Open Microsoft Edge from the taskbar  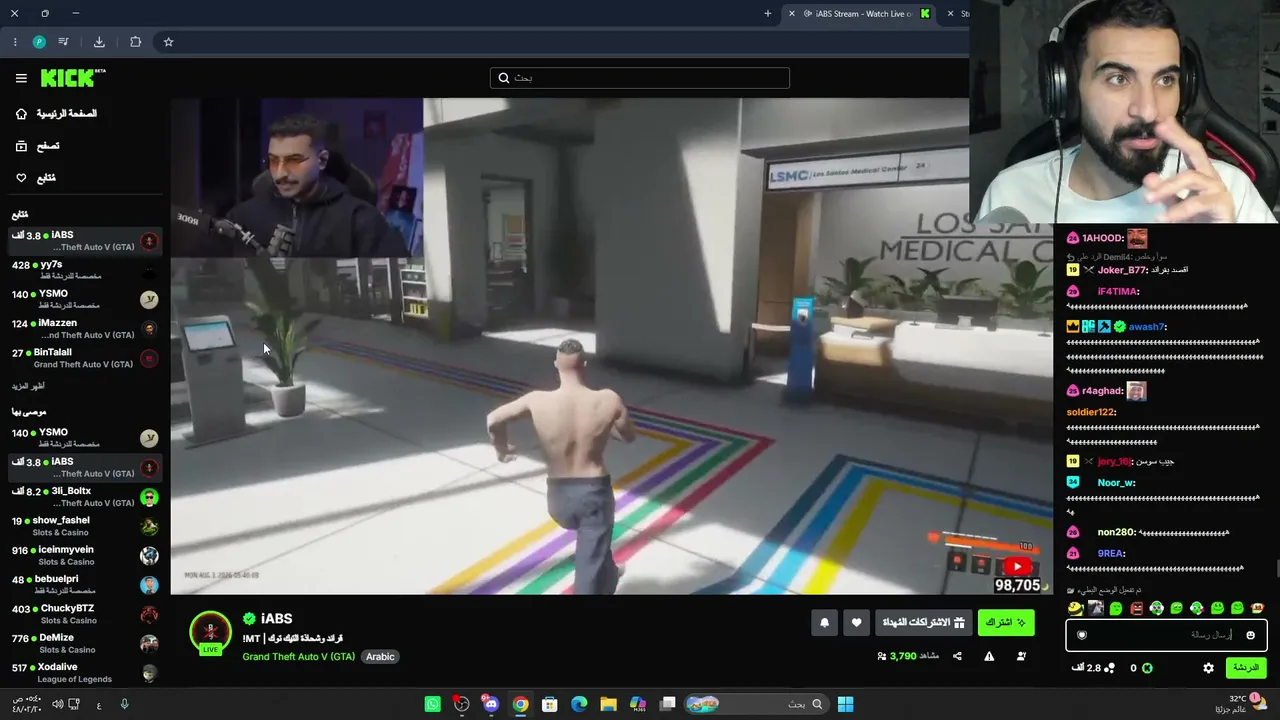pos(579,704)
